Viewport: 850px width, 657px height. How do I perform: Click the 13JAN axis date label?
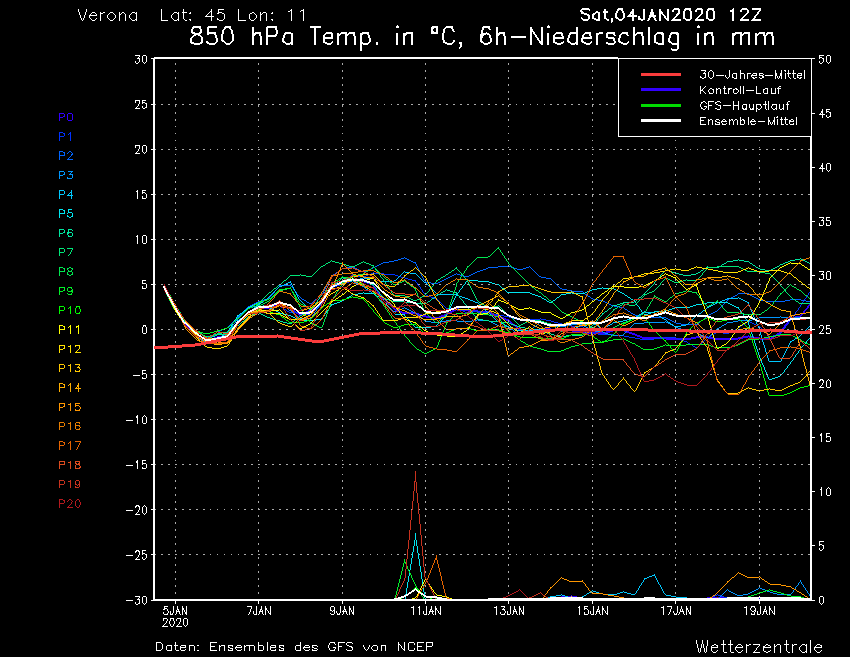(509, 611)
